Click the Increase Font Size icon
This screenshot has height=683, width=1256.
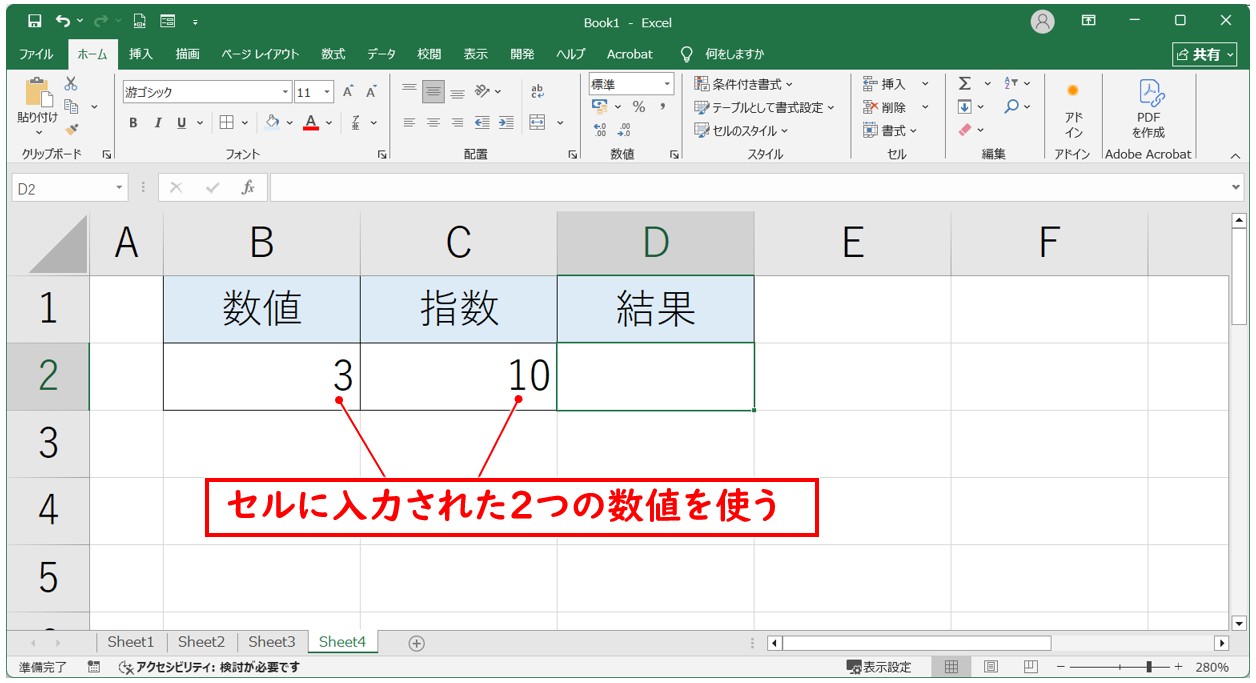pos(348,92)
